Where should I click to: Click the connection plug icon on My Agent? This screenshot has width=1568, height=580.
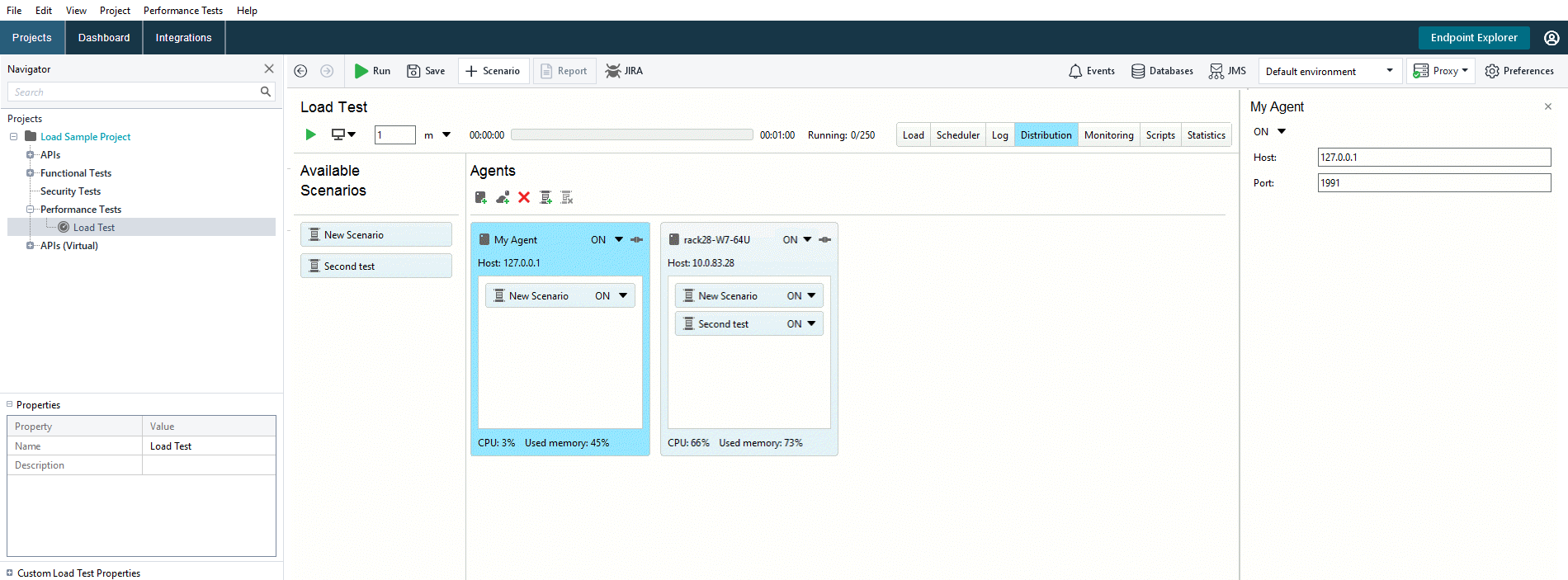tap(637, 240)
